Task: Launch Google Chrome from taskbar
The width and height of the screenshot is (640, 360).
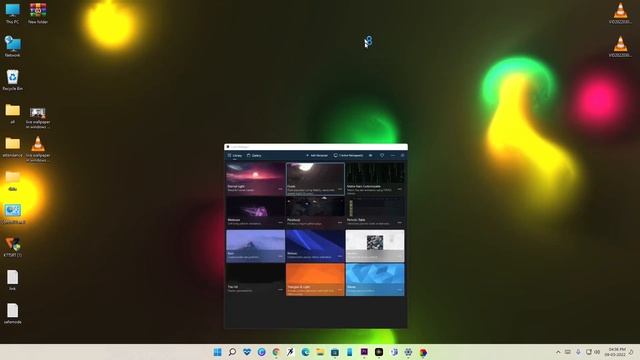Action: [x=276, y=352]
